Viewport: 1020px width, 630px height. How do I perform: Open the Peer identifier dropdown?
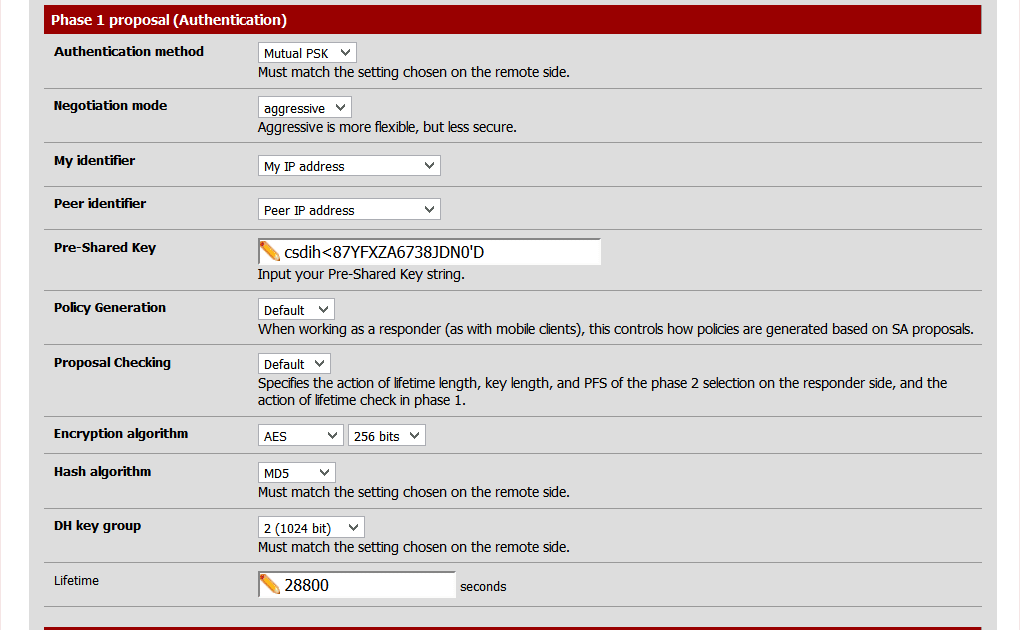pos(349,210)
